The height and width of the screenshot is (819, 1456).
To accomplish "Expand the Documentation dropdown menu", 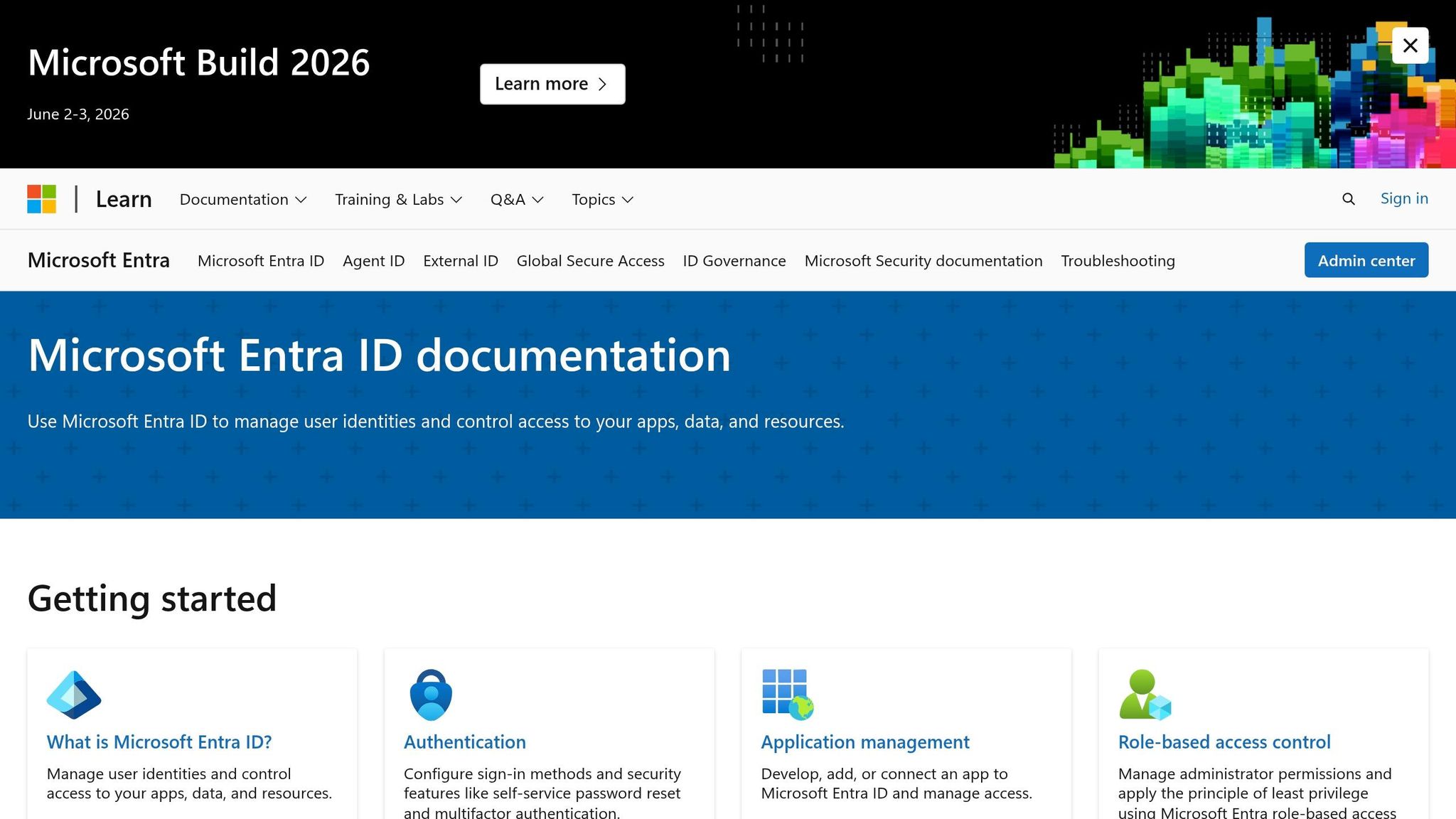I will pyautogui.click(x=243, y=199).
